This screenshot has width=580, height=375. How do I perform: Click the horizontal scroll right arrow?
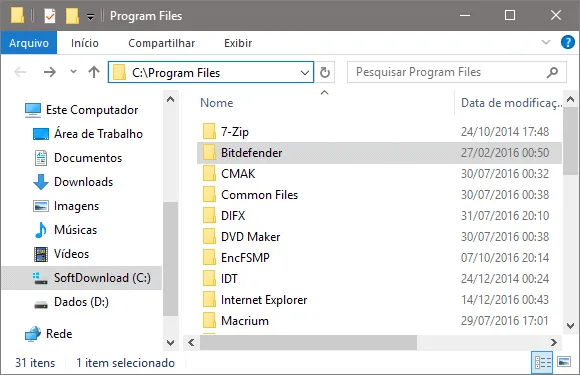(554, 342)
